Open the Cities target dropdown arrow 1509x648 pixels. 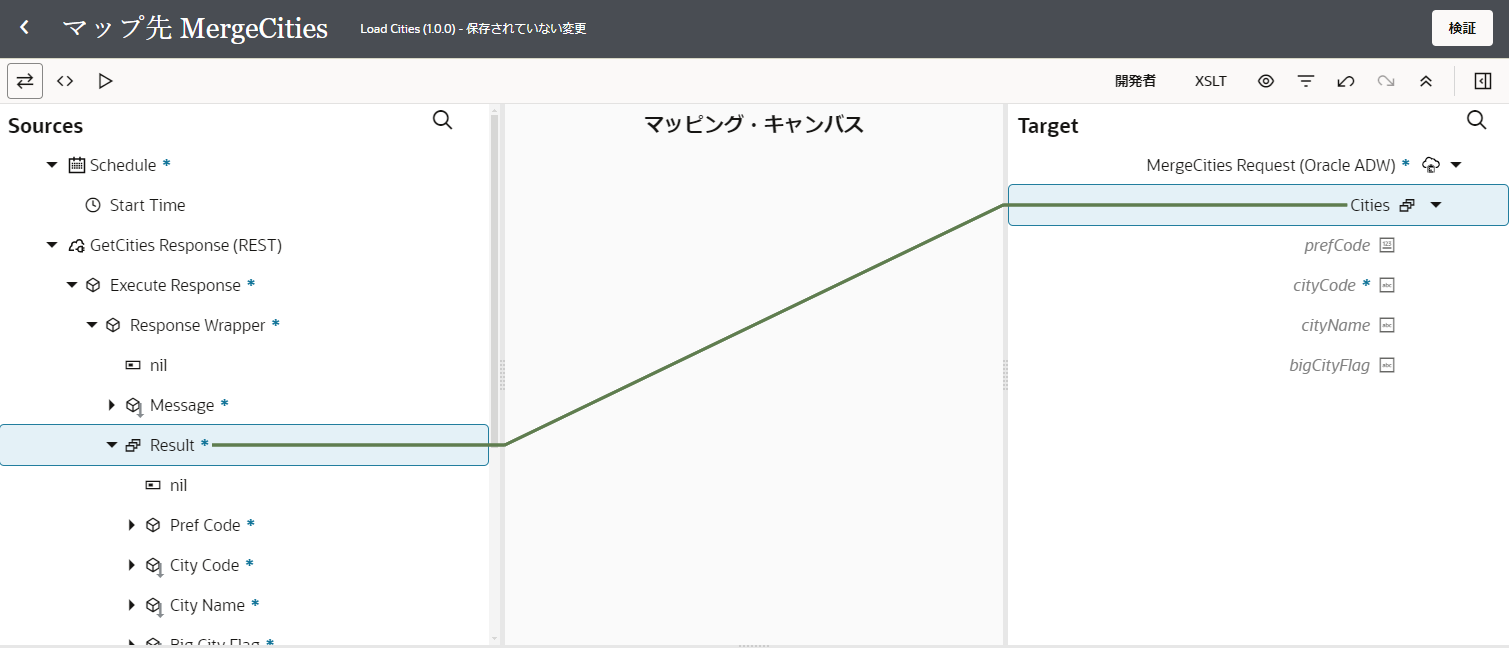tap(1436, 205)
